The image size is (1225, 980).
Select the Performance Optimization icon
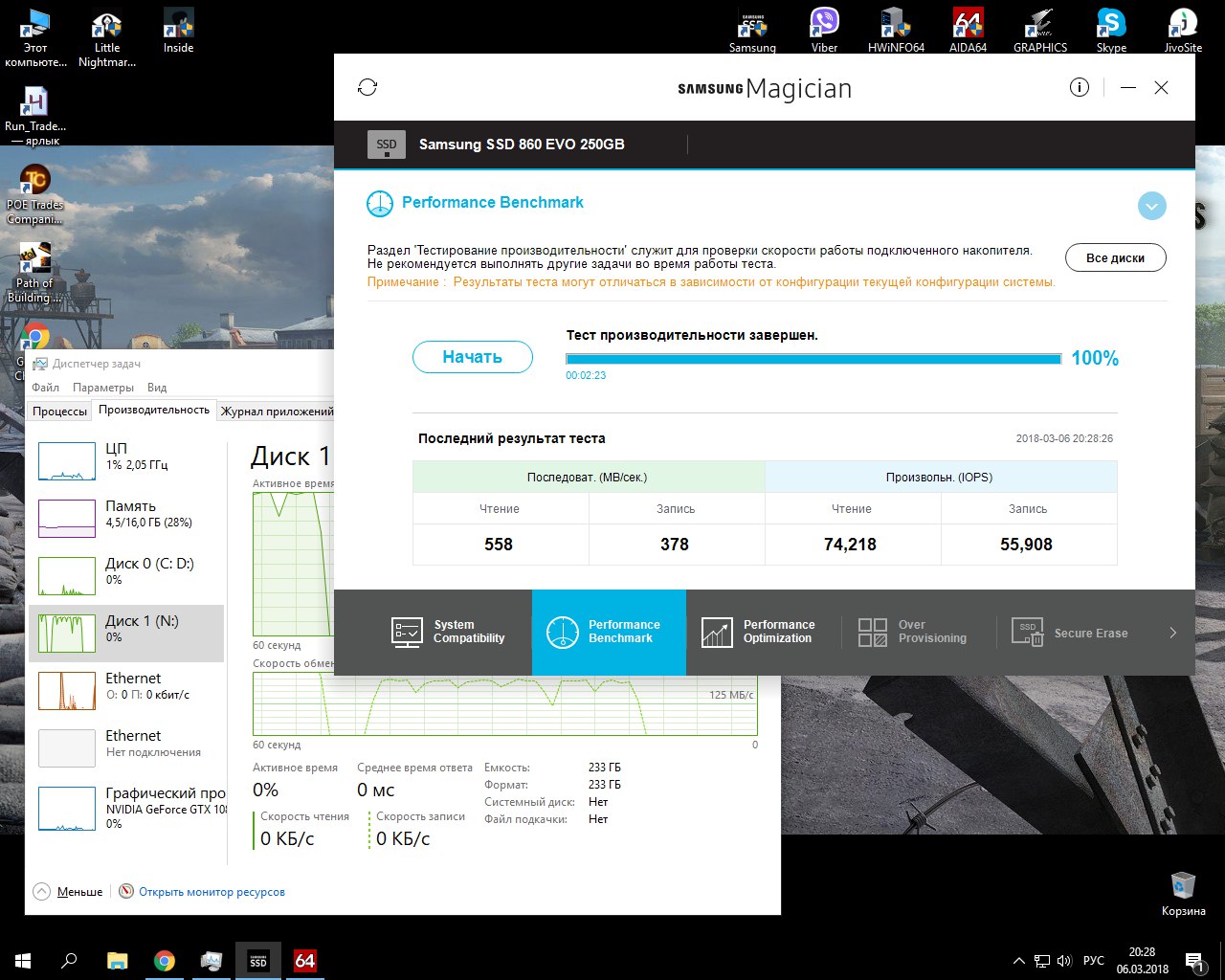[x=717, y=633]
